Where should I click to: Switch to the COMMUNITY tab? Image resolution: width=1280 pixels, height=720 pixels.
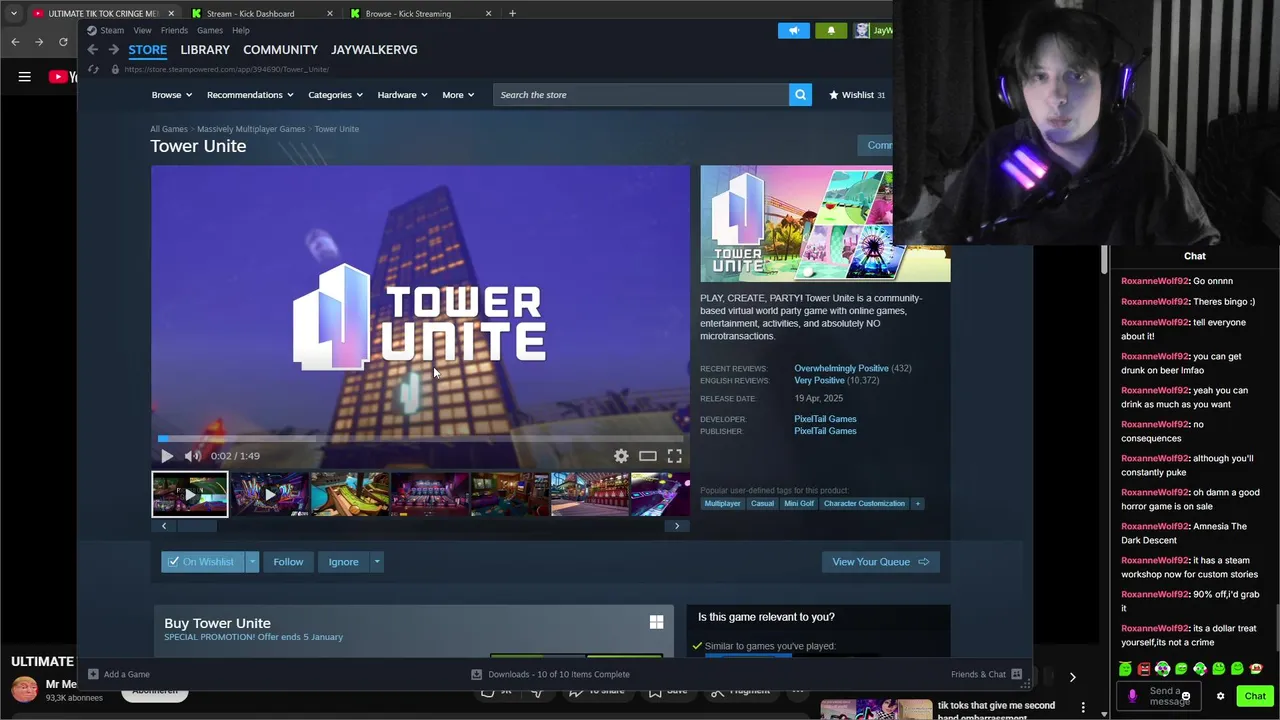280,49
